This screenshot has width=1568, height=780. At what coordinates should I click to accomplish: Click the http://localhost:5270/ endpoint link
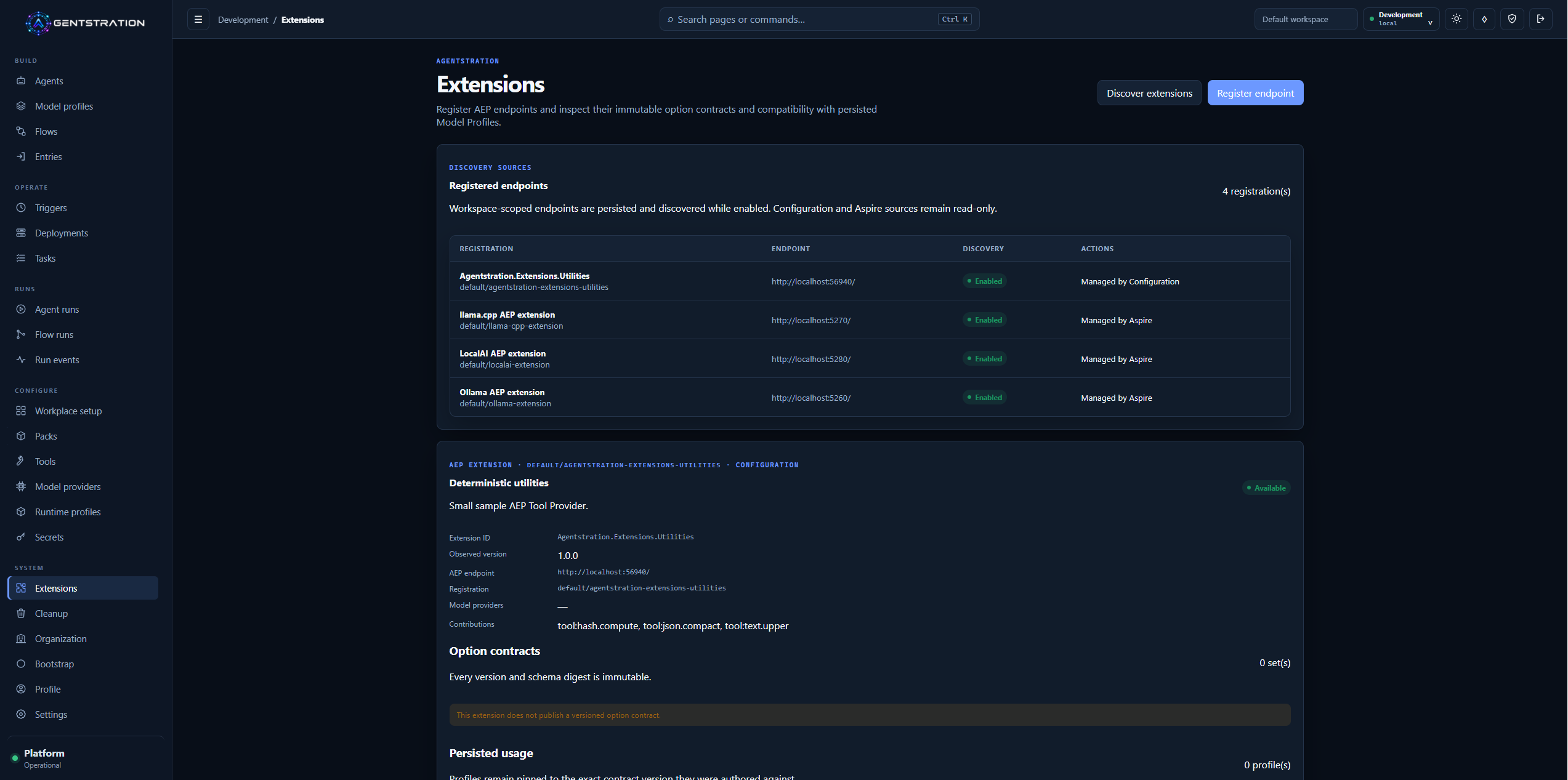coord(810,320)
